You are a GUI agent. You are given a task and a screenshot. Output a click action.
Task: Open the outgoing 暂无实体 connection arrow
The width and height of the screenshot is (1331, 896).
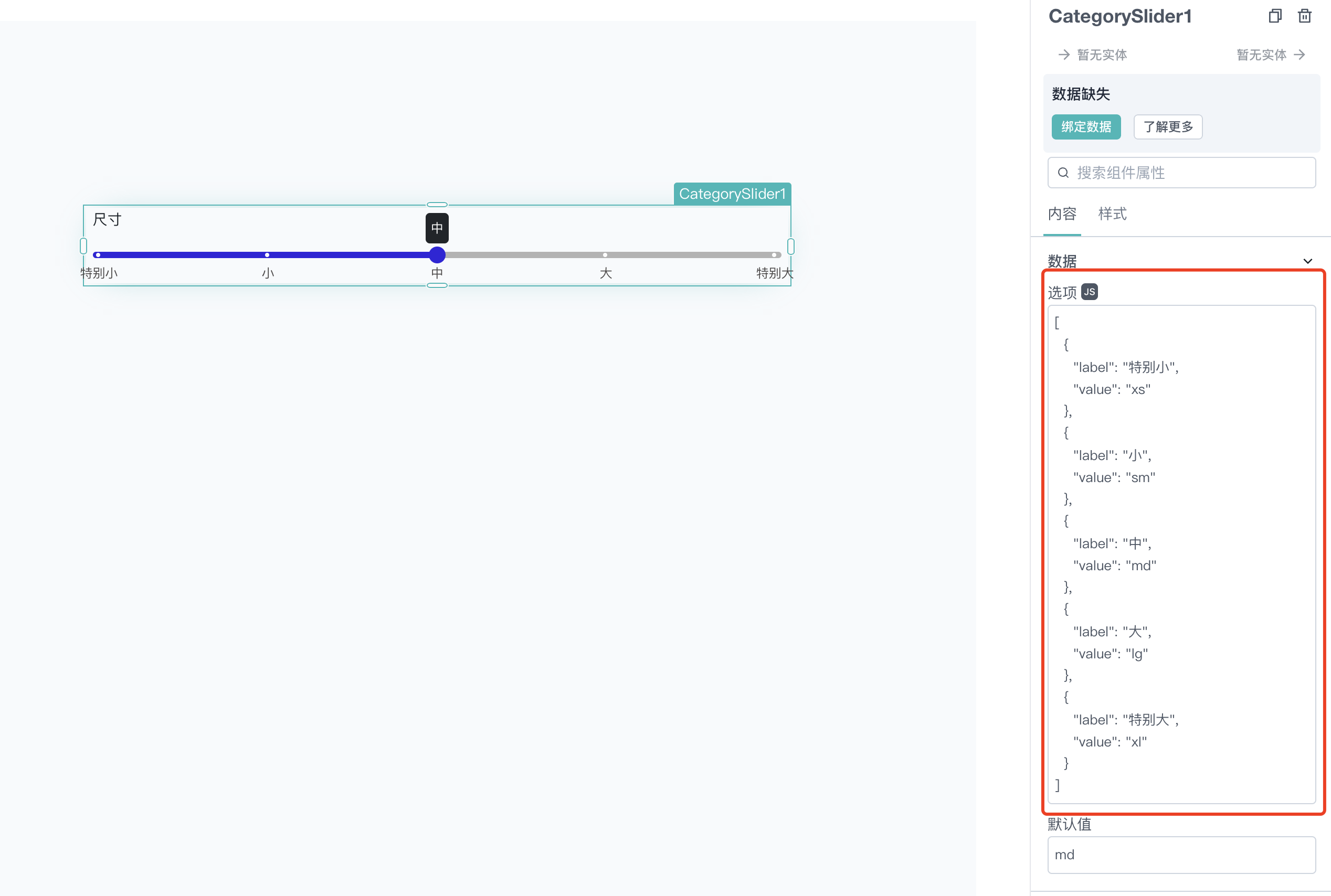1300,55
